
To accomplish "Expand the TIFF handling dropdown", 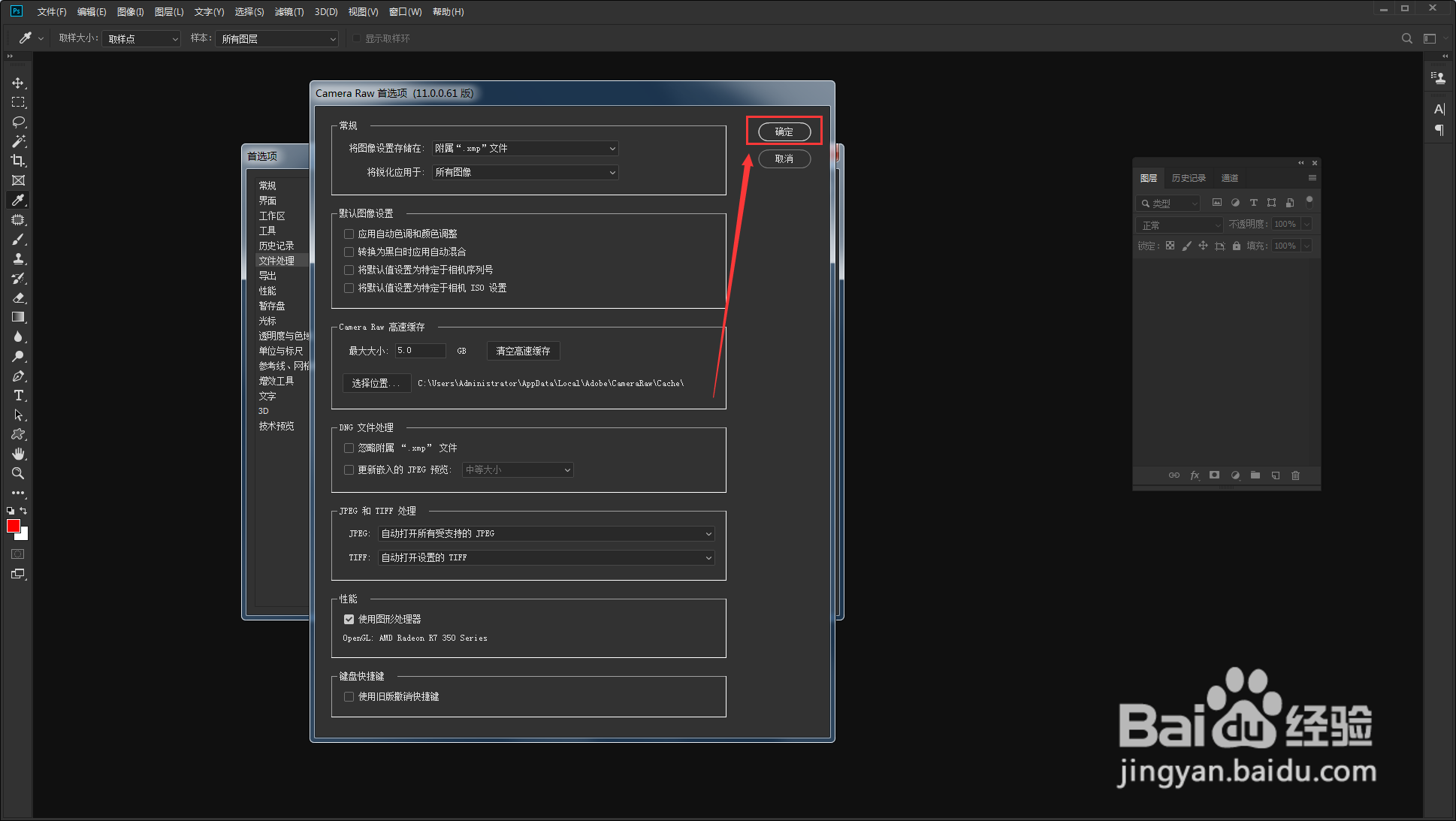I will click(x=545, y=558).
